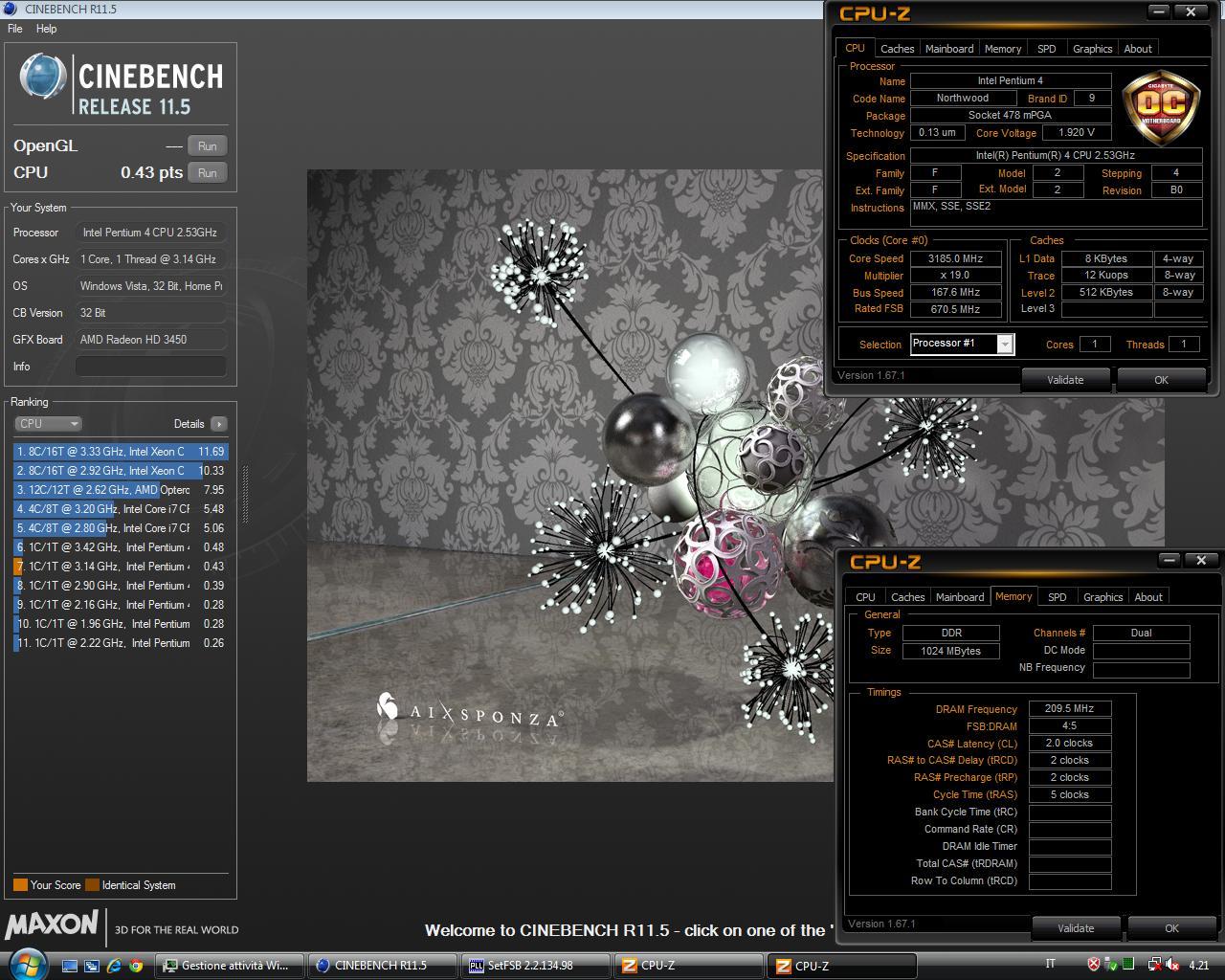Open Caches tab in bottom CPU-Z window
The width and height of the screenshot is (1225, 980).
[x=907, y=596]
